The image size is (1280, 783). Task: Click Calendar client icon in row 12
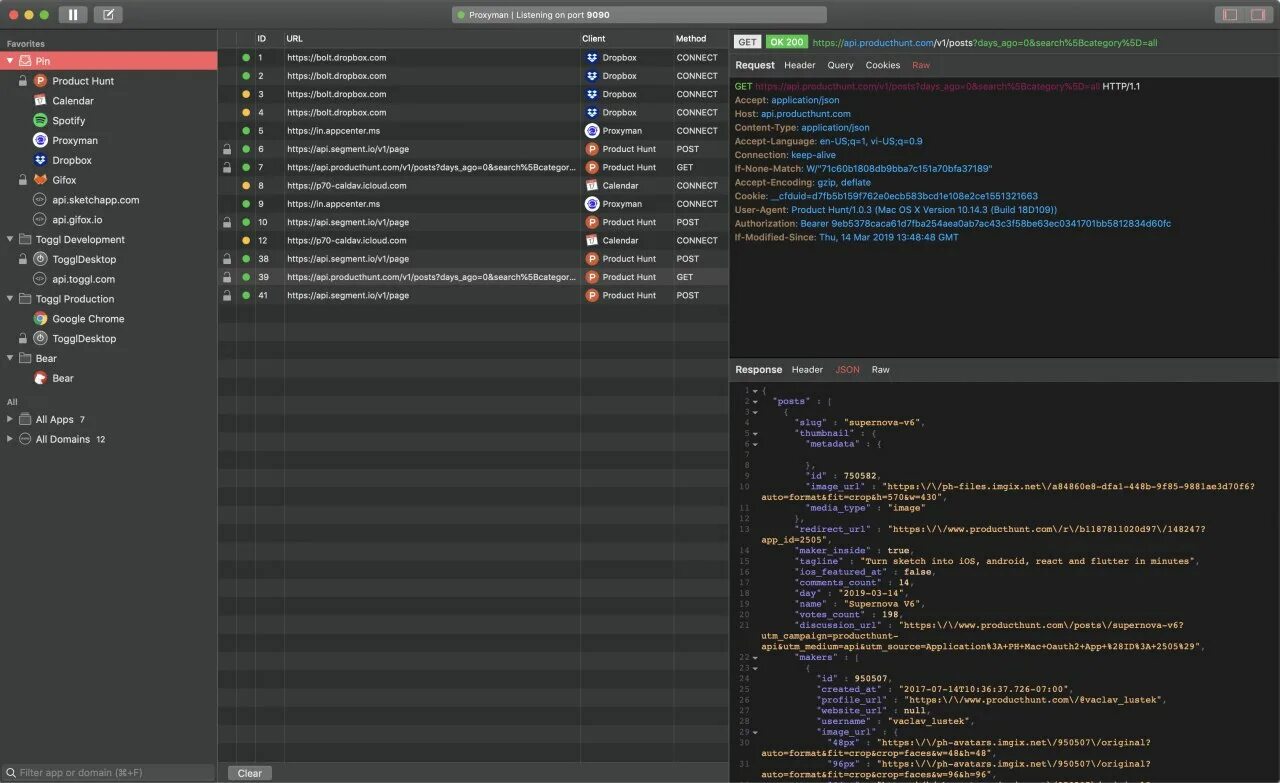tap(592, 240)
